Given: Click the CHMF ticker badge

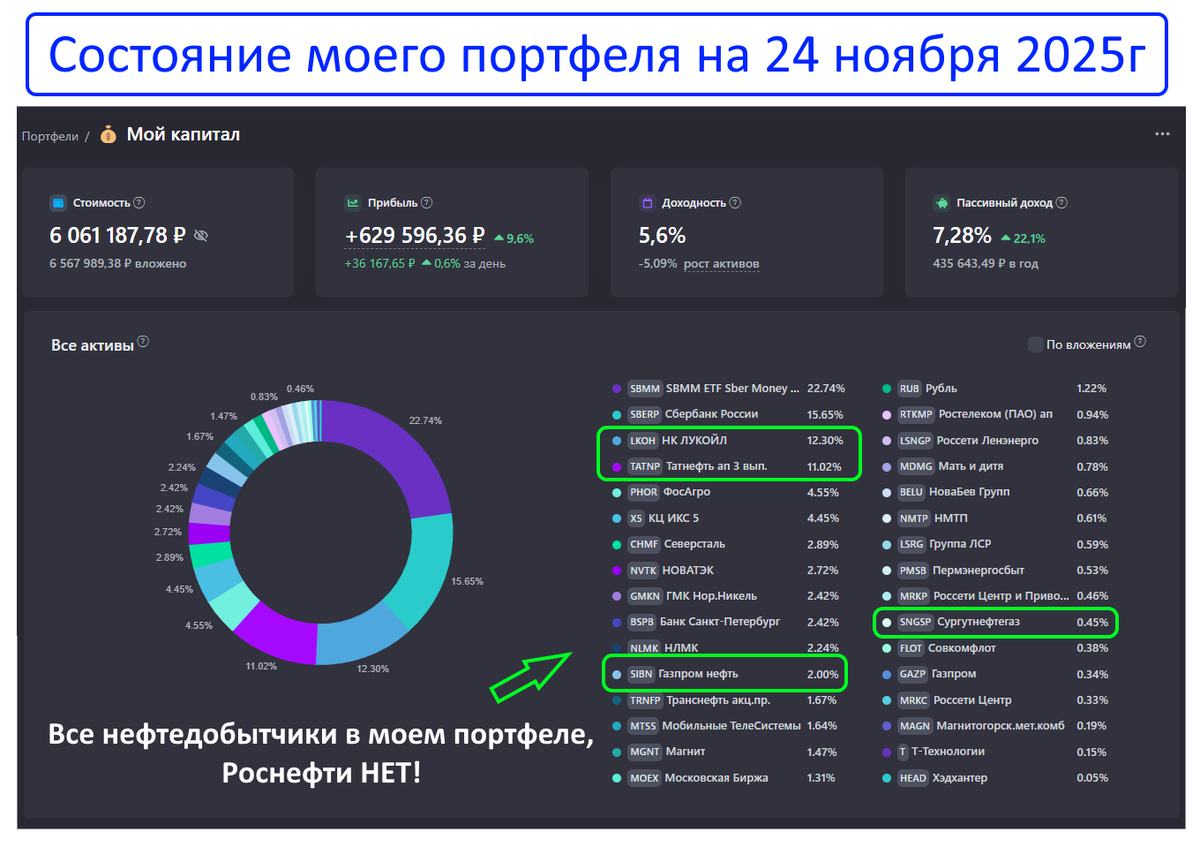Looking at the screenshot, I should point(643,544).
